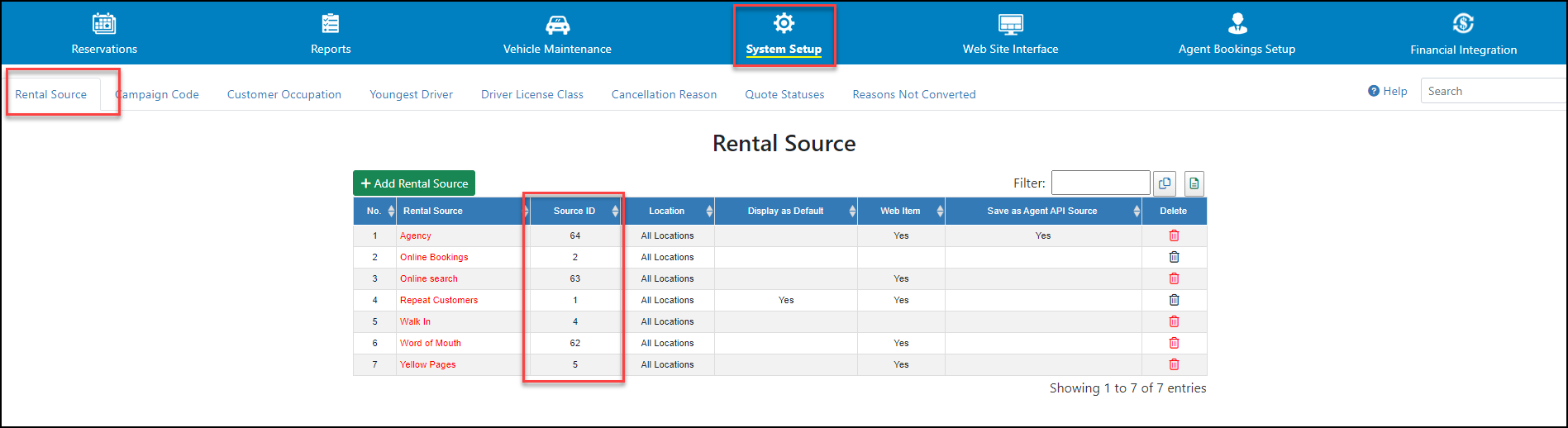
Task: Click the copy table icon beside Filter
Action: click(x=1165, y=183)
